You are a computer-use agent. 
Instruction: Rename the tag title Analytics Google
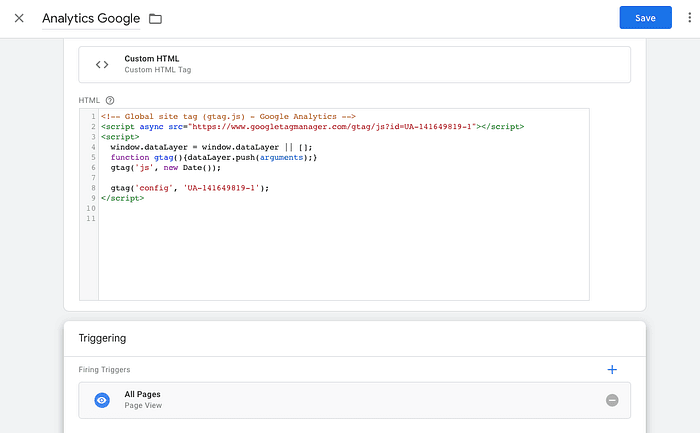click(91, 18)
